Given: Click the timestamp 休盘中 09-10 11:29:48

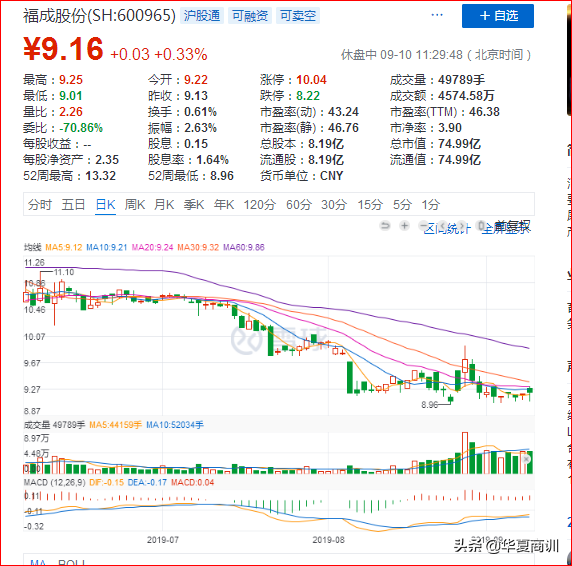Looking at the screenshot, I should click(402, 55).
